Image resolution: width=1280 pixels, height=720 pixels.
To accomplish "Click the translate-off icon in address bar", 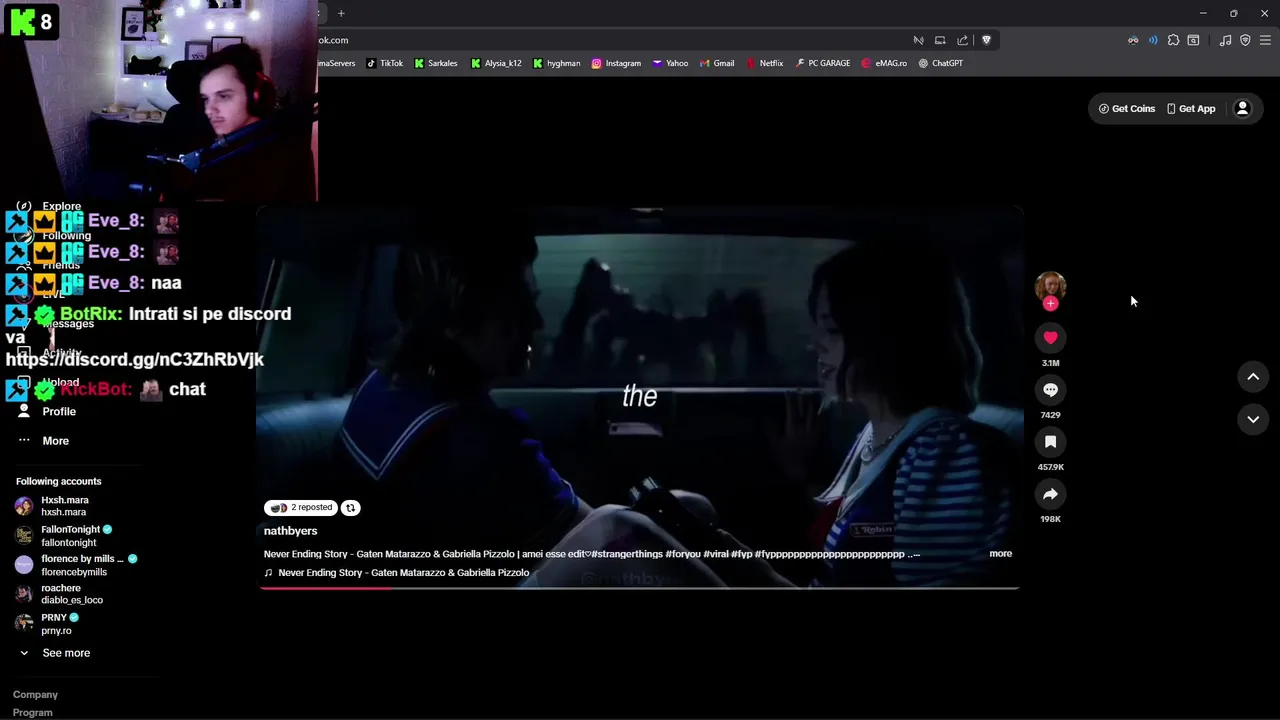I will point(918,40).
